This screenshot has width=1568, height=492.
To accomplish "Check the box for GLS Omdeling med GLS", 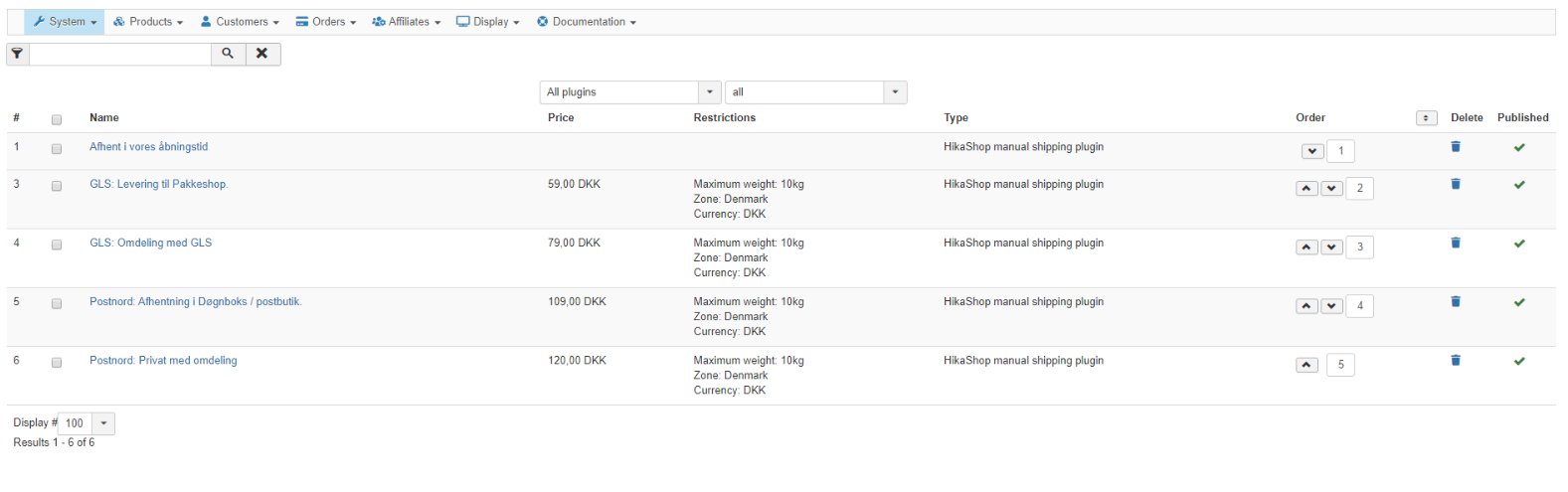I will pyautogui.click(x=57, y=245).
